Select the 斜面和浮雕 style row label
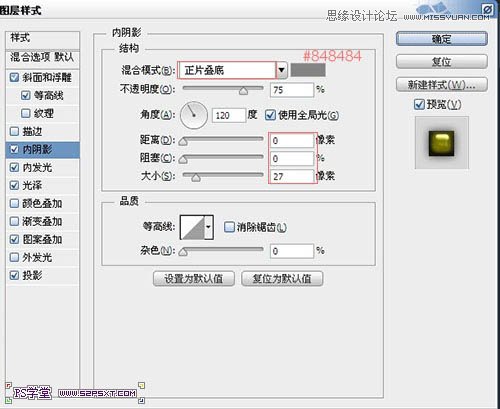500x409 pixels. [x=47, y=77]
